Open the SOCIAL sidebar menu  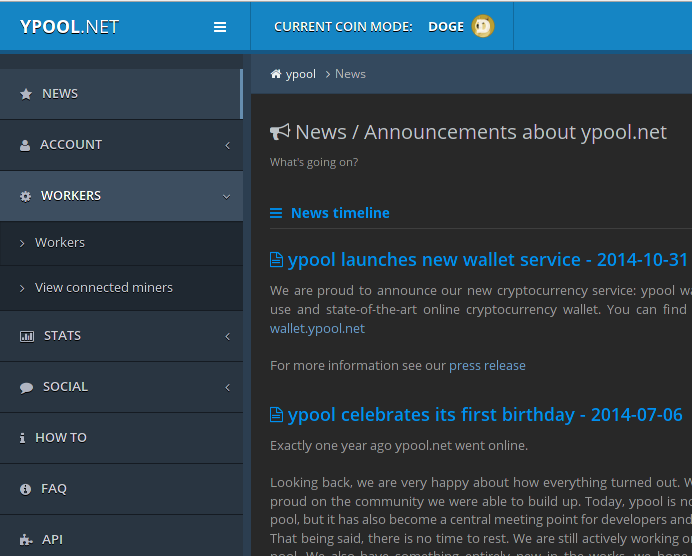(x=121, y=387)
